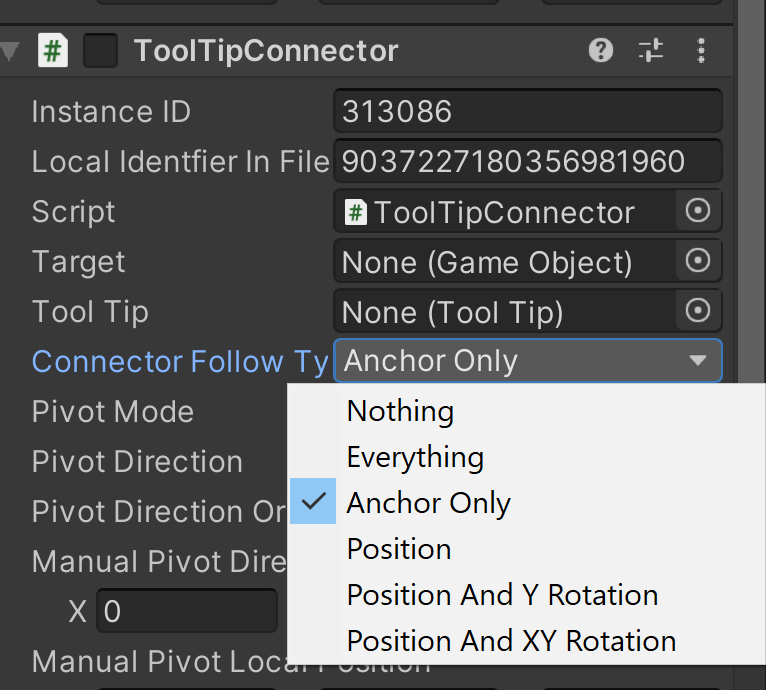Click the Connector Follow Type dropdown
The image size is (766, 690).
(527, 361)
